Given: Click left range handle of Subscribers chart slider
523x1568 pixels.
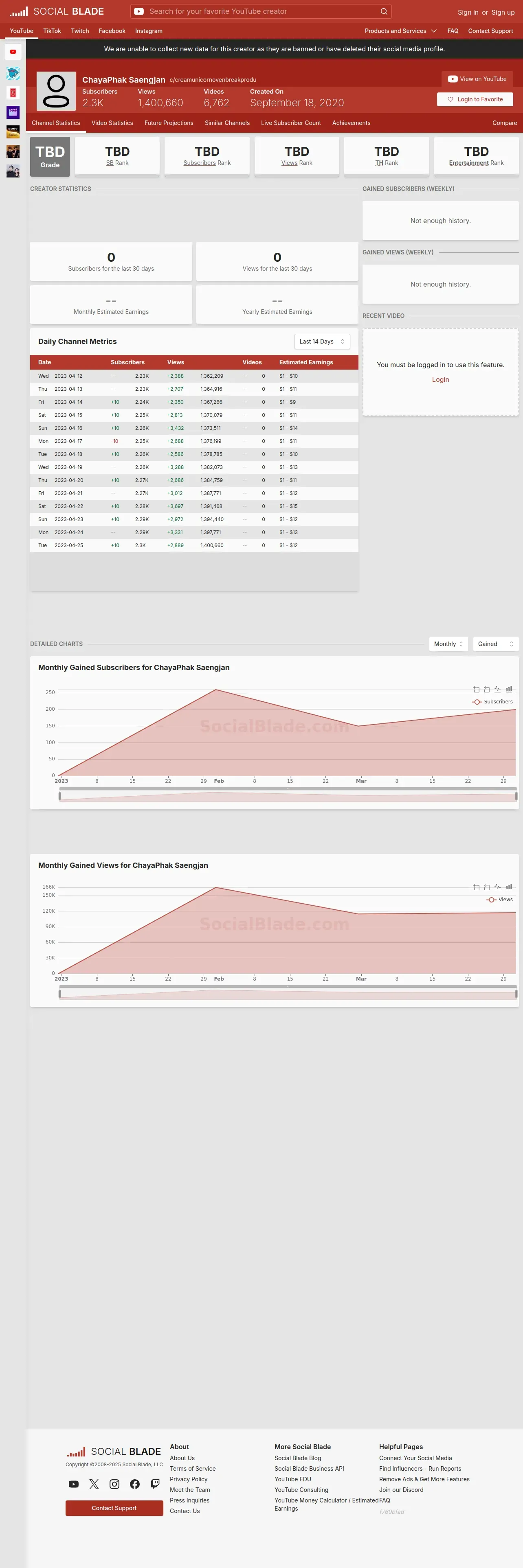Looking at the screenshot, I should click(59, 795).
